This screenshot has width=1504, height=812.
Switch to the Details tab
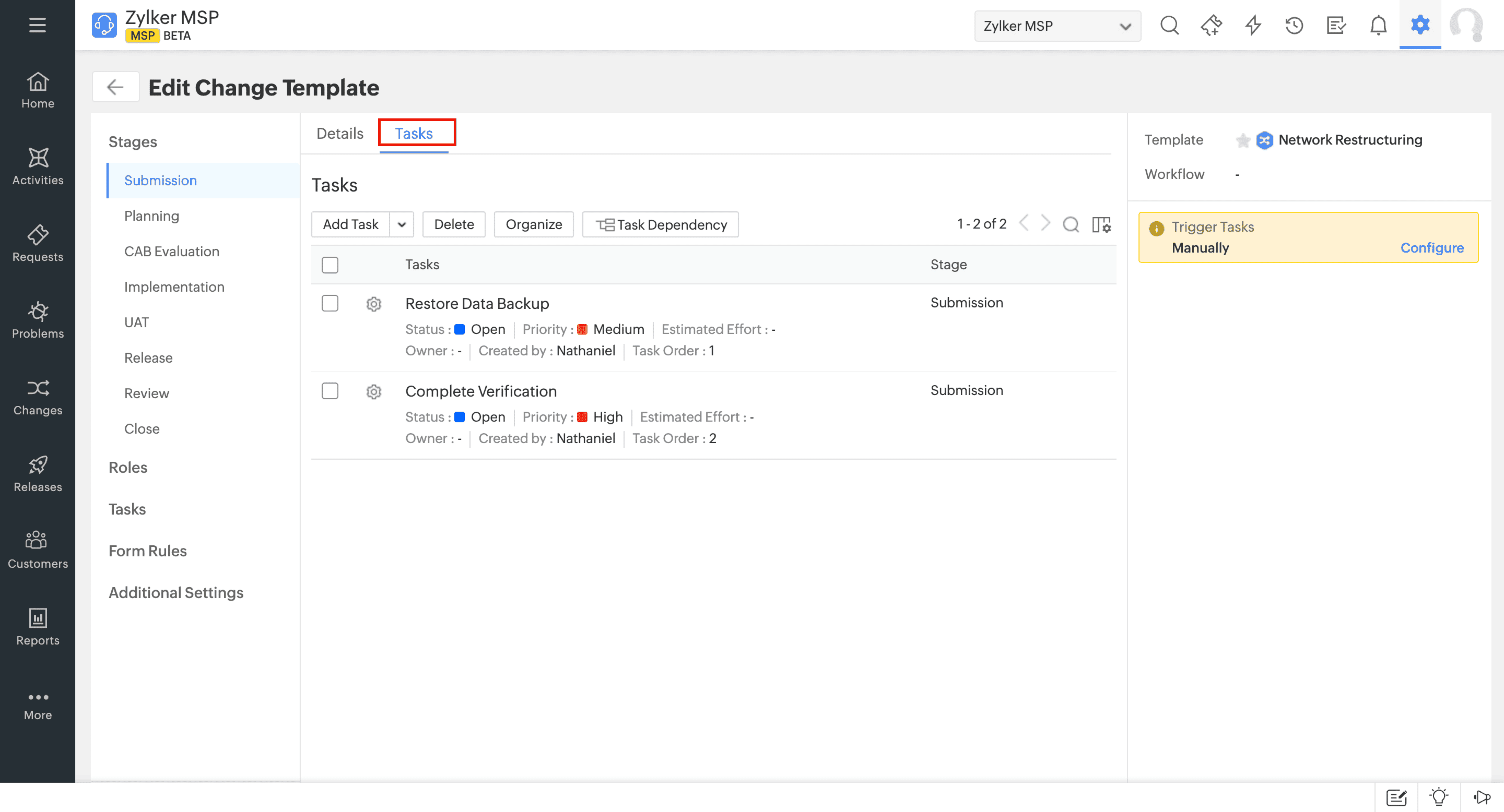click(339, 133)
